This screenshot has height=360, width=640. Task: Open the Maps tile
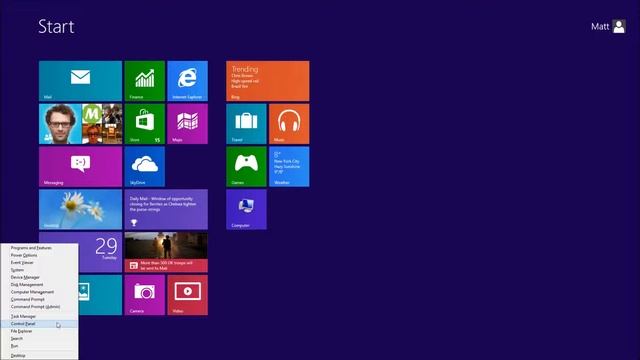coord(187,124)
